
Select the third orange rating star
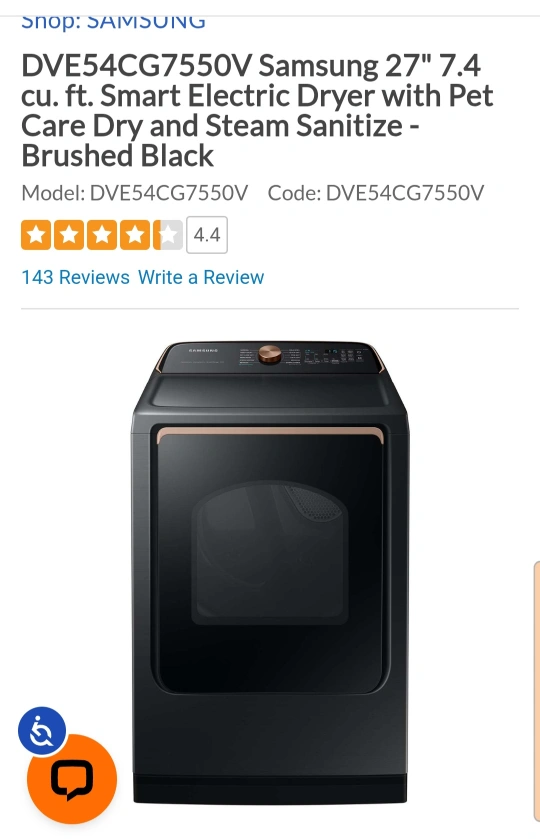[102, 235]
